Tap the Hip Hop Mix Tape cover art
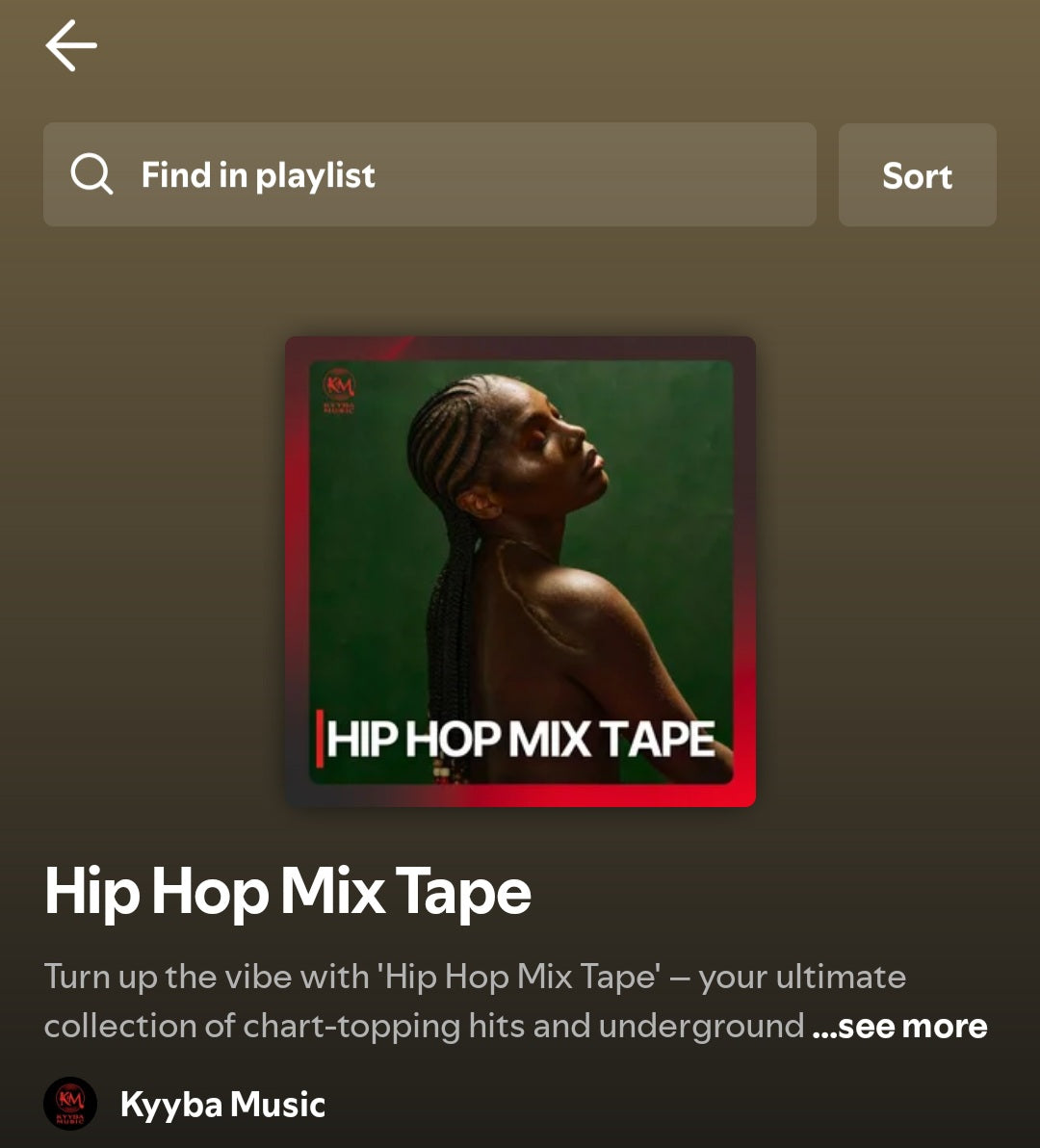The image size is (1040, 1148). (x=519, y=570)
